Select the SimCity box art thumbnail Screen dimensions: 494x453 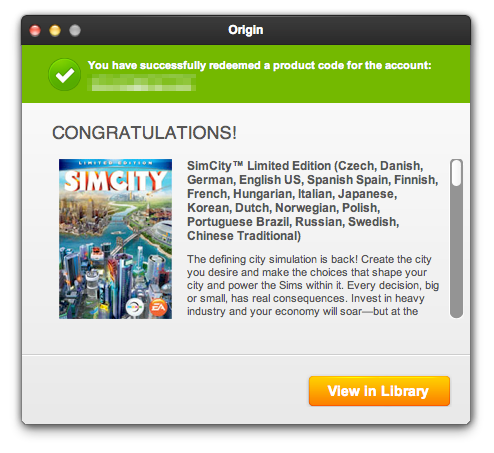115,239
